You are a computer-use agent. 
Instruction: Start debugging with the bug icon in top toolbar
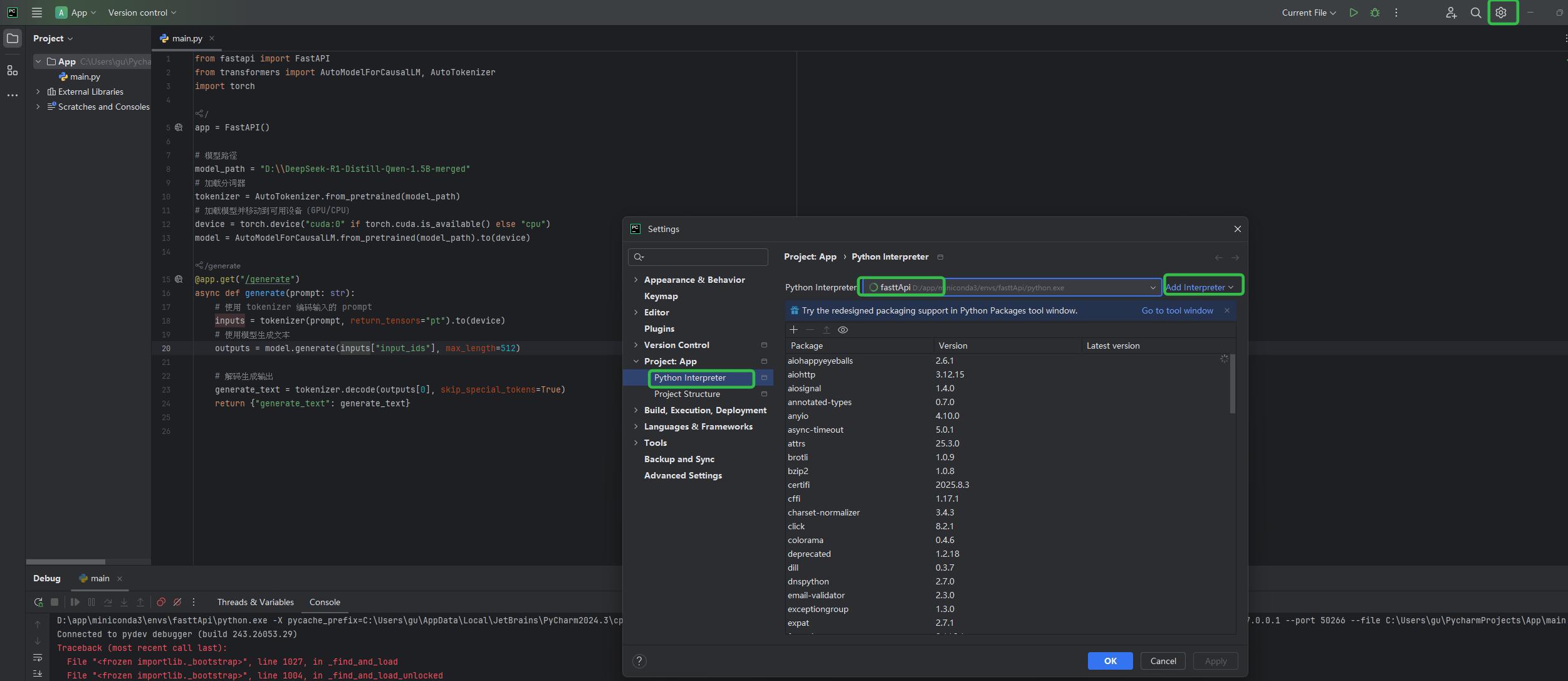pyautogui.click(x=1375, y=13)
